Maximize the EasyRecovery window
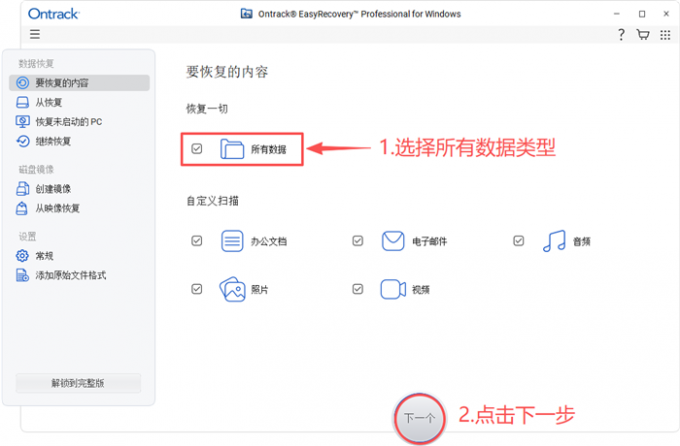Image resolution: width=680 pixels, height=446 pixels. coord(642,14)
